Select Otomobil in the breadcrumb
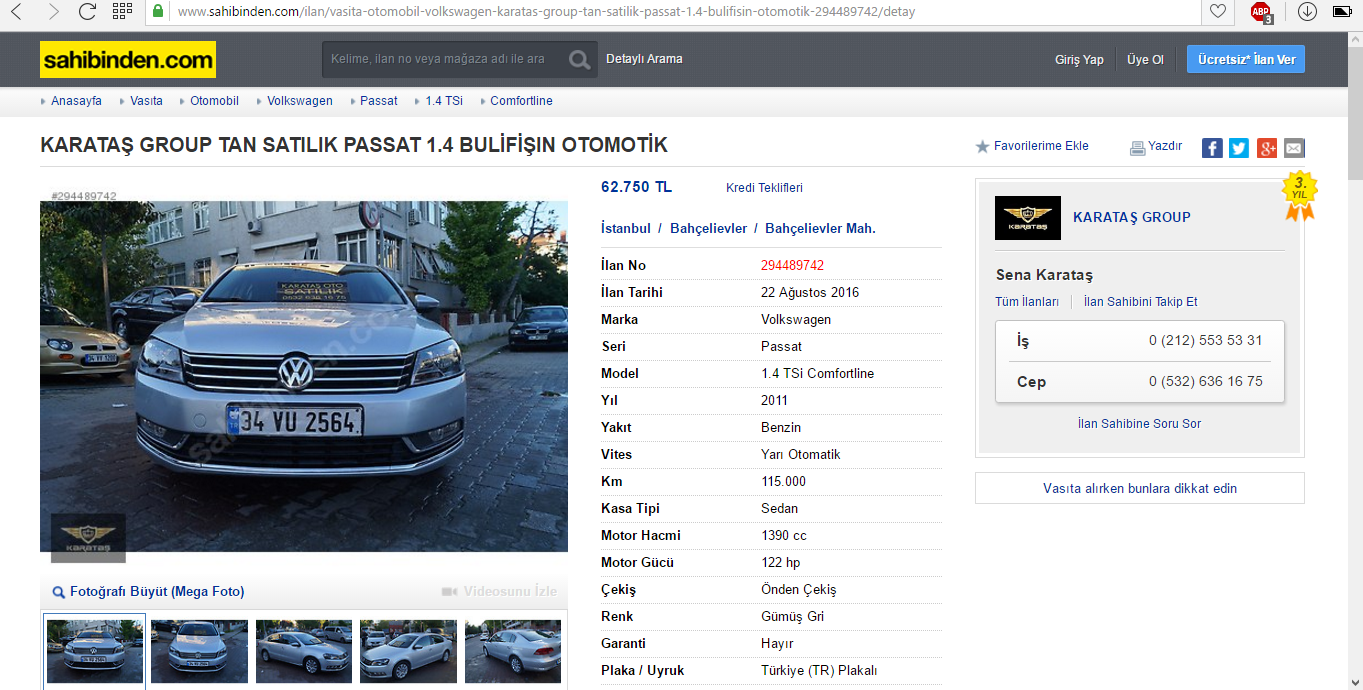Screen dimensions: 1363x690 214,101
